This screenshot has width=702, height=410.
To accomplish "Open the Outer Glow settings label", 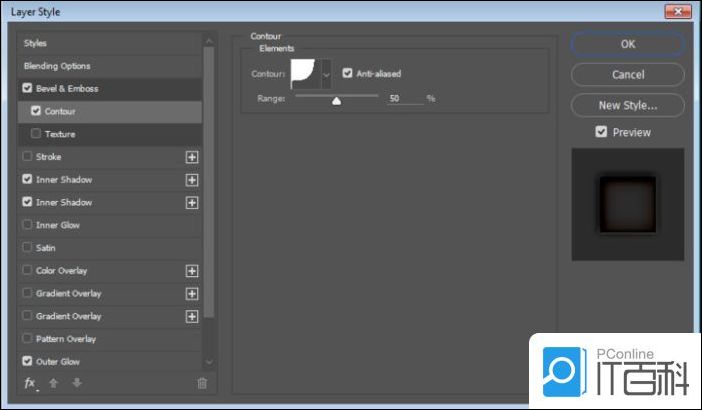I will pyautogui.click(x=58, y=361).
